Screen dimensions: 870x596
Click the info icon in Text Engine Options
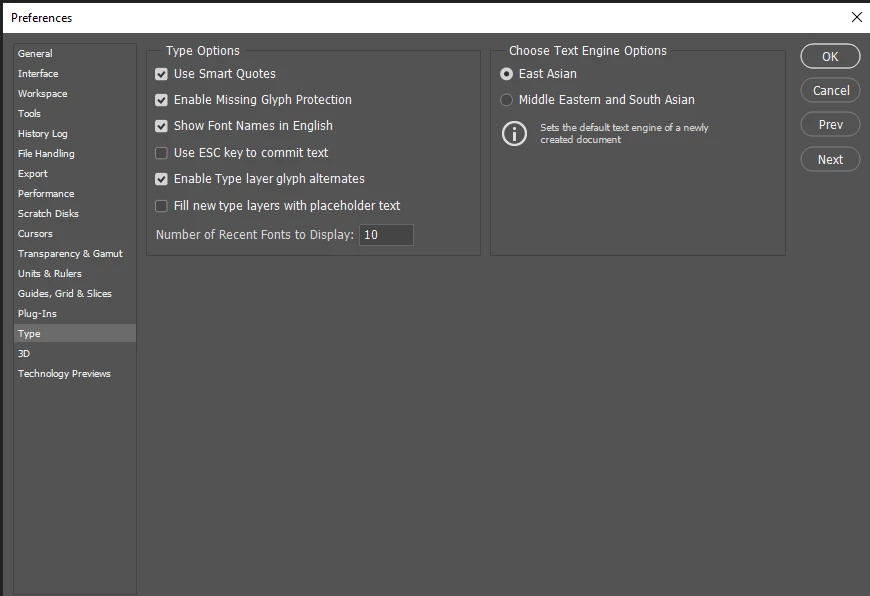point(514,134)
